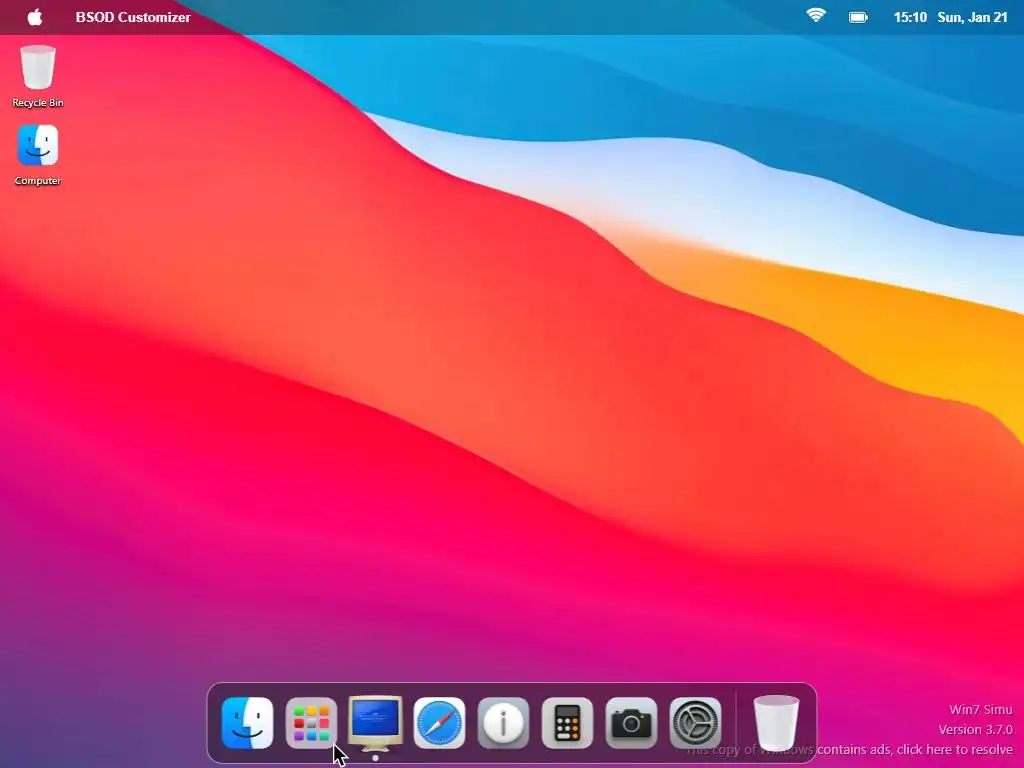This screenshot has height=768, width=1024.
Task: Open Launchpad from the dock
Action: click(x=312, y=723)
